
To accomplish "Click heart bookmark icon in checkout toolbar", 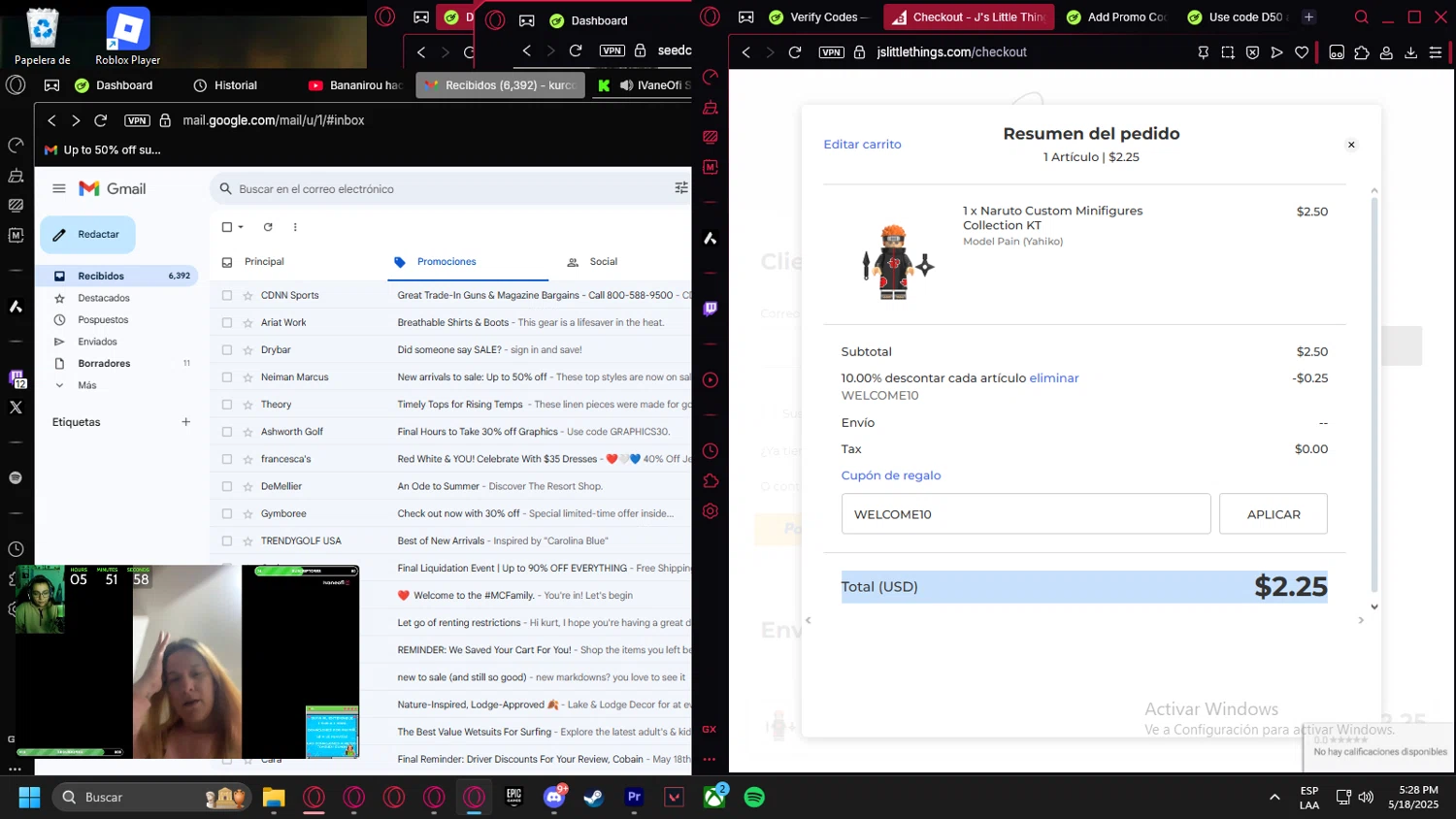I will (1302, 52).
